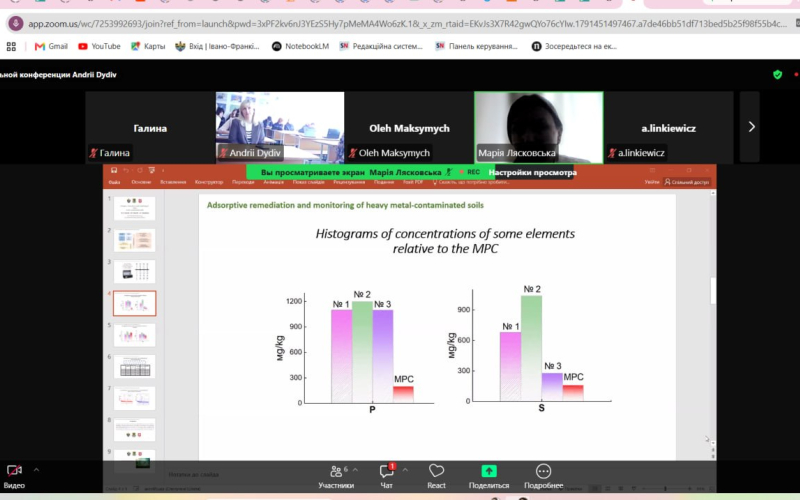Click the save icon in PowerPoint title bar

point(114,170)
